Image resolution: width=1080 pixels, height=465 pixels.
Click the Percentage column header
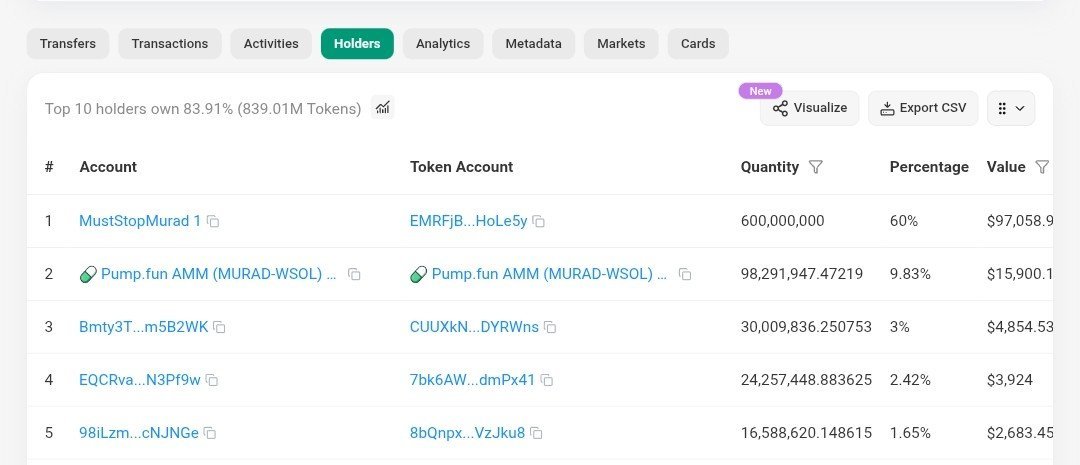coord(929,167)
